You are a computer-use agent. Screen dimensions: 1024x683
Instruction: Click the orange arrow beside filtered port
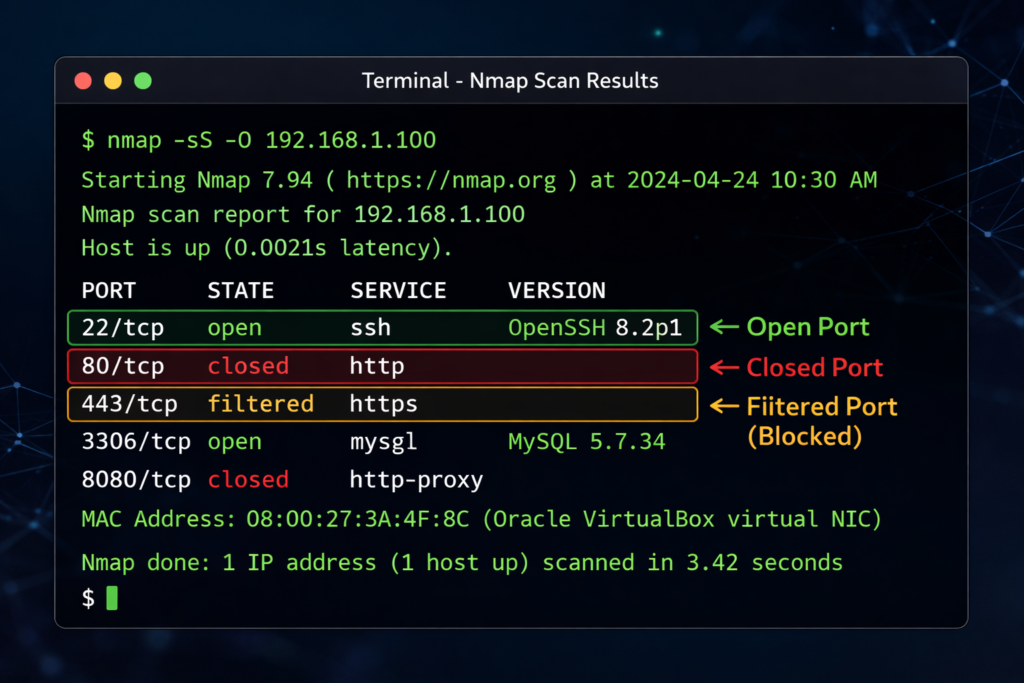[x=725, y=406]
